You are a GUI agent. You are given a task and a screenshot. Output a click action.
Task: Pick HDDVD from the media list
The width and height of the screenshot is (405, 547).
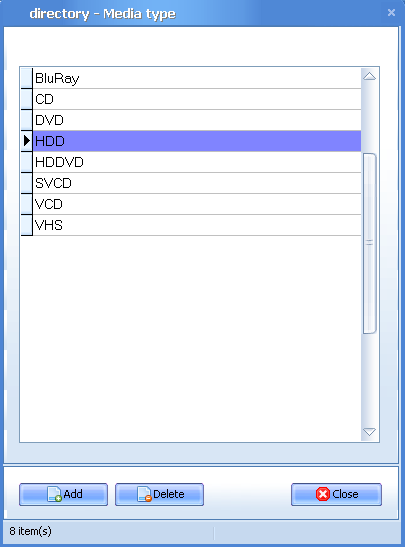197,162
